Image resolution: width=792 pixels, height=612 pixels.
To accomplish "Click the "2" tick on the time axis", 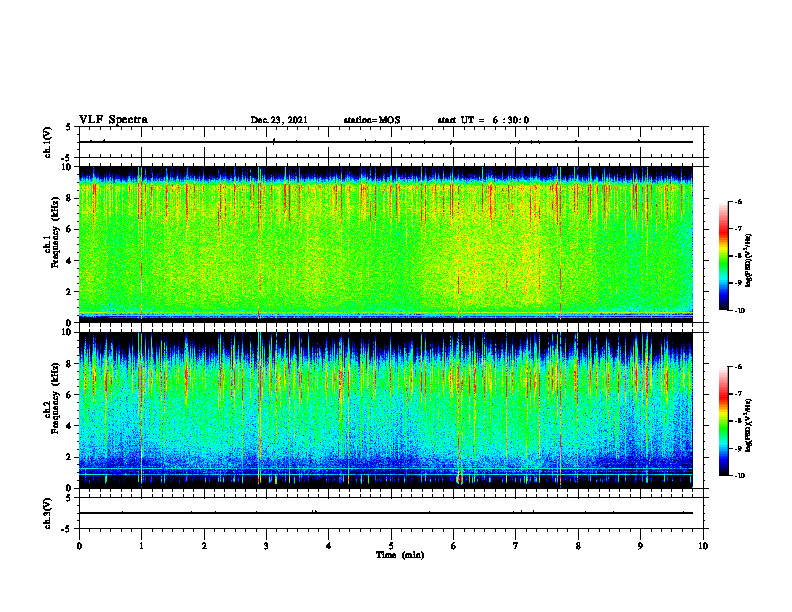I will tap(204, 546).
